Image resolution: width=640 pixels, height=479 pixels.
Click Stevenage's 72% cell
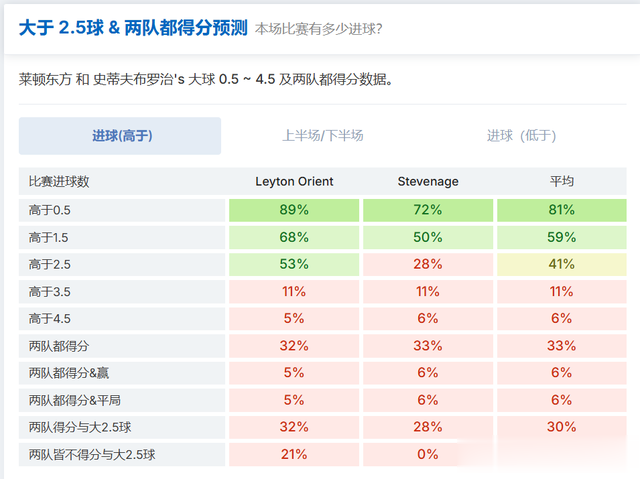[428, 210]
